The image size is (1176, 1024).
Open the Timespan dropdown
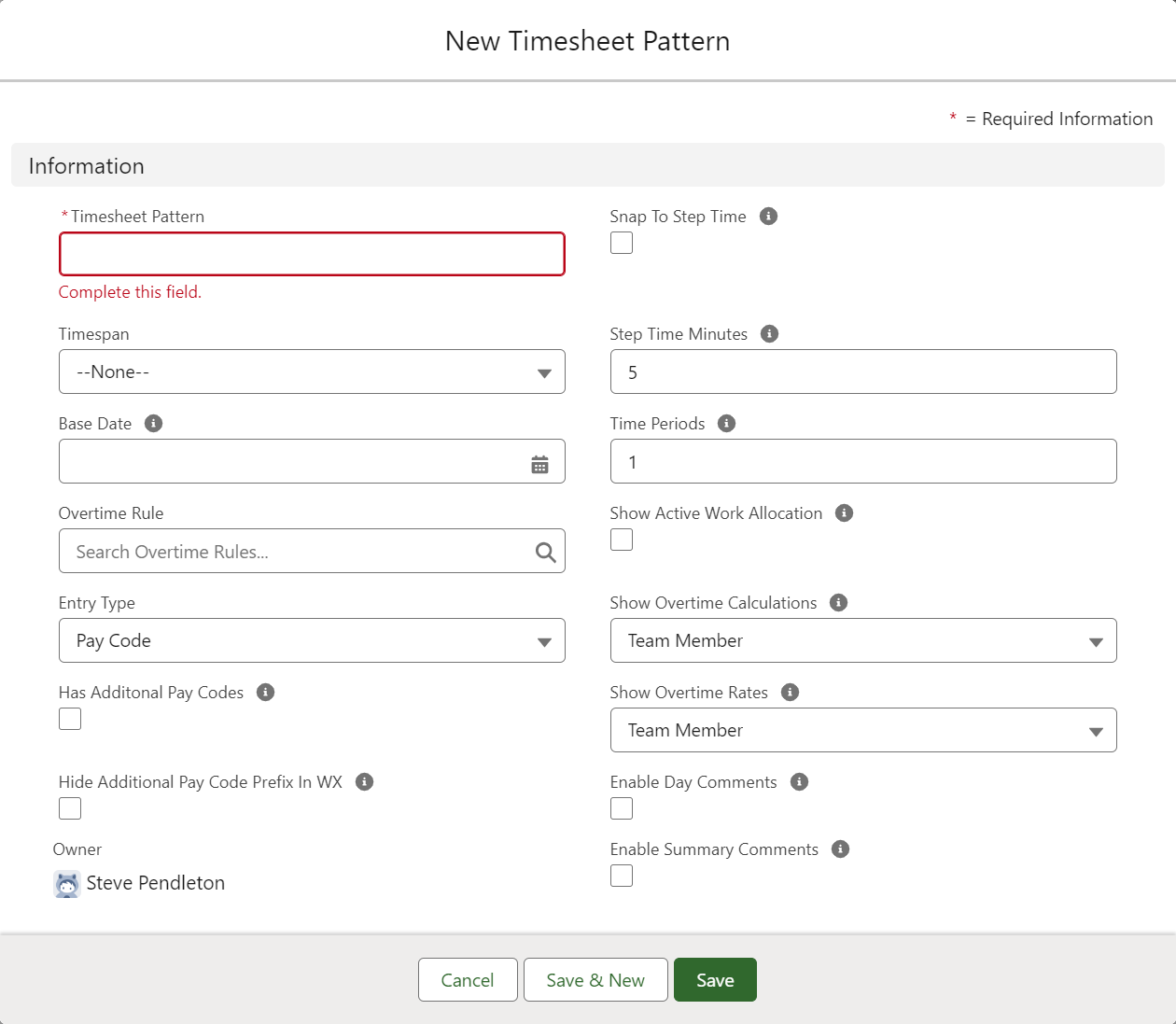point(312,372)
